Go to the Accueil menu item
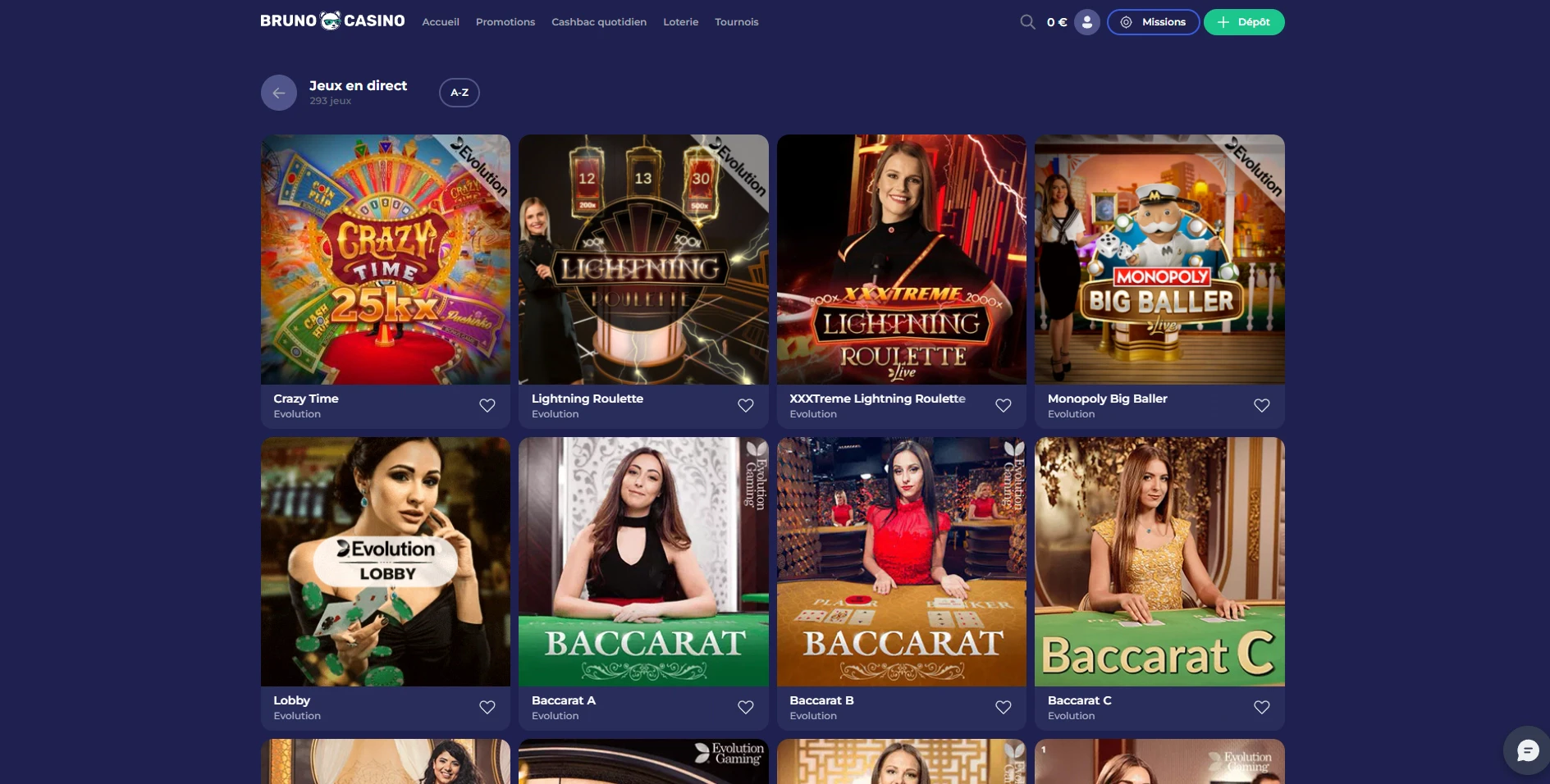The height and width of the screenshot is (784, 1550). tap(441, 22)
